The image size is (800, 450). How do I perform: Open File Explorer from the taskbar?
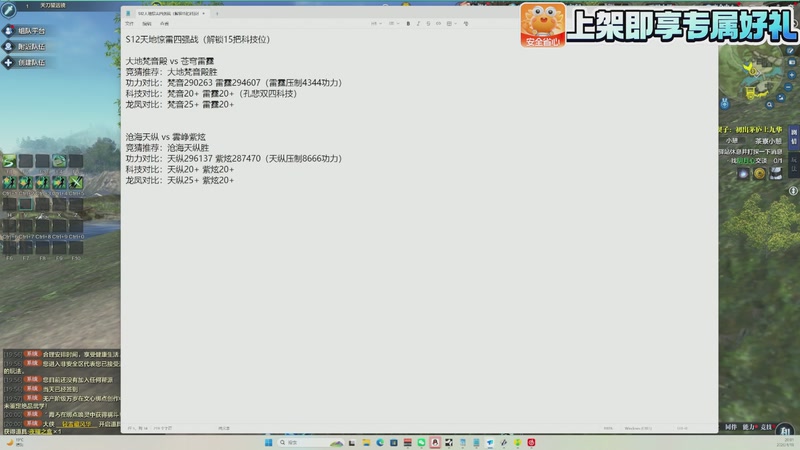[x=366, y=442]
